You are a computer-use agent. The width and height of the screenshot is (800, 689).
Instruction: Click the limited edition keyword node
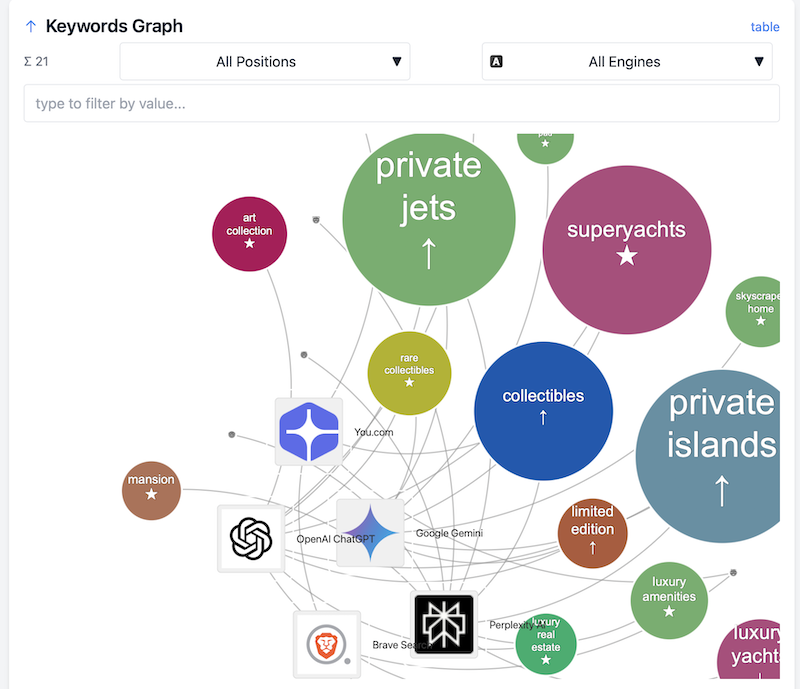(592, 534)
